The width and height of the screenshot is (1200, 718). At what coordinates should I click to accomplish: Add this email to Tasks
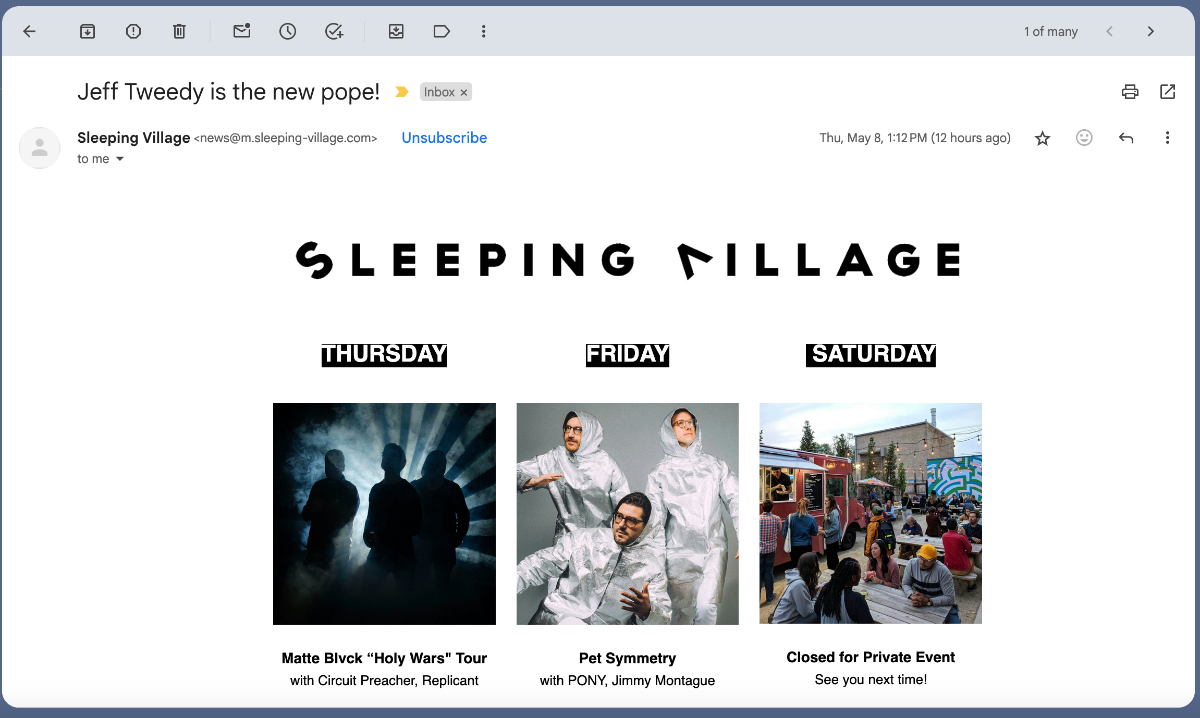[x=335, y=32]
